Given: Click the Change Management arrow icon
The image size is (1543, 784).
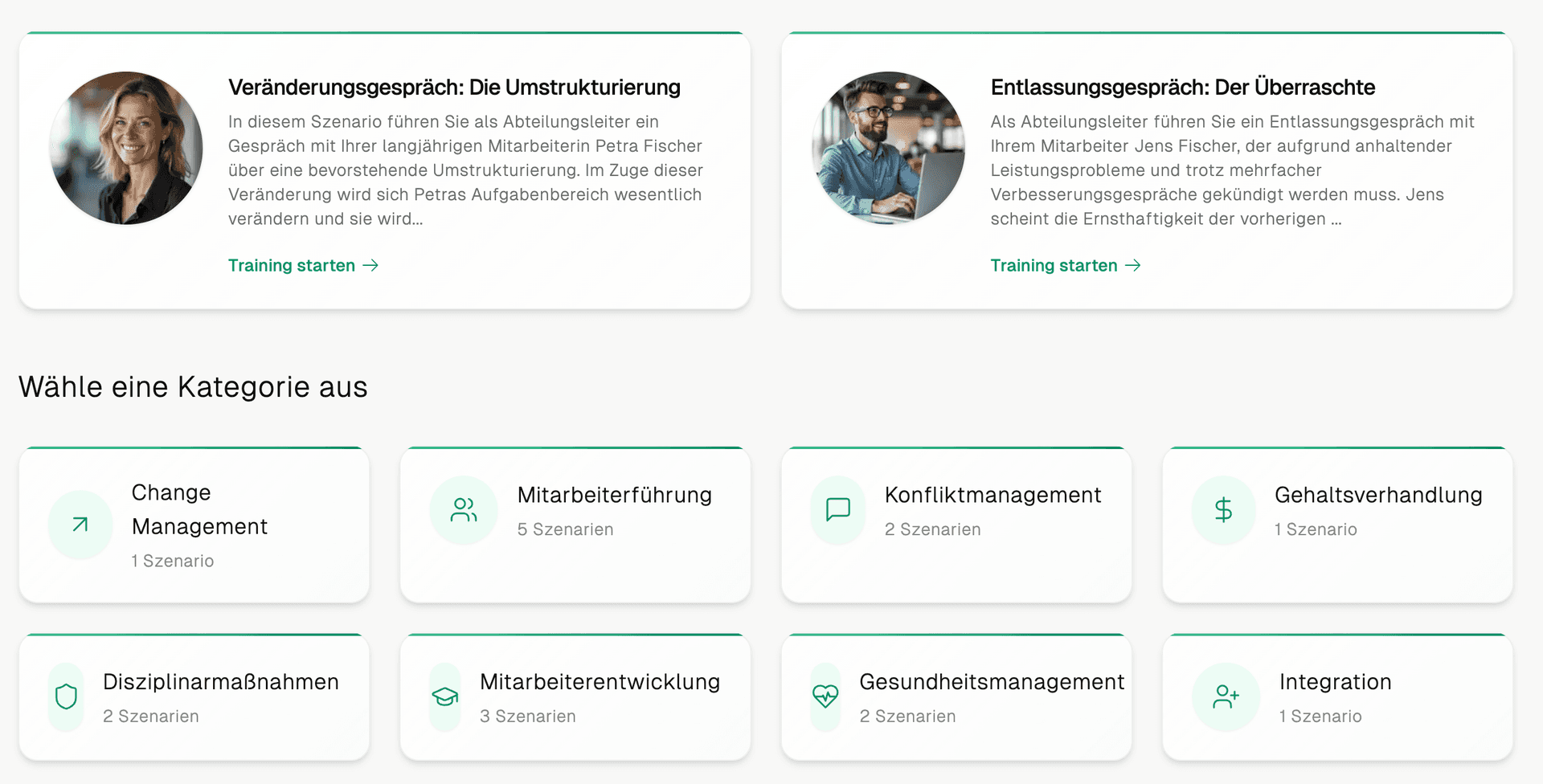Looking at the screenshot, I should [x=80, y=525].
